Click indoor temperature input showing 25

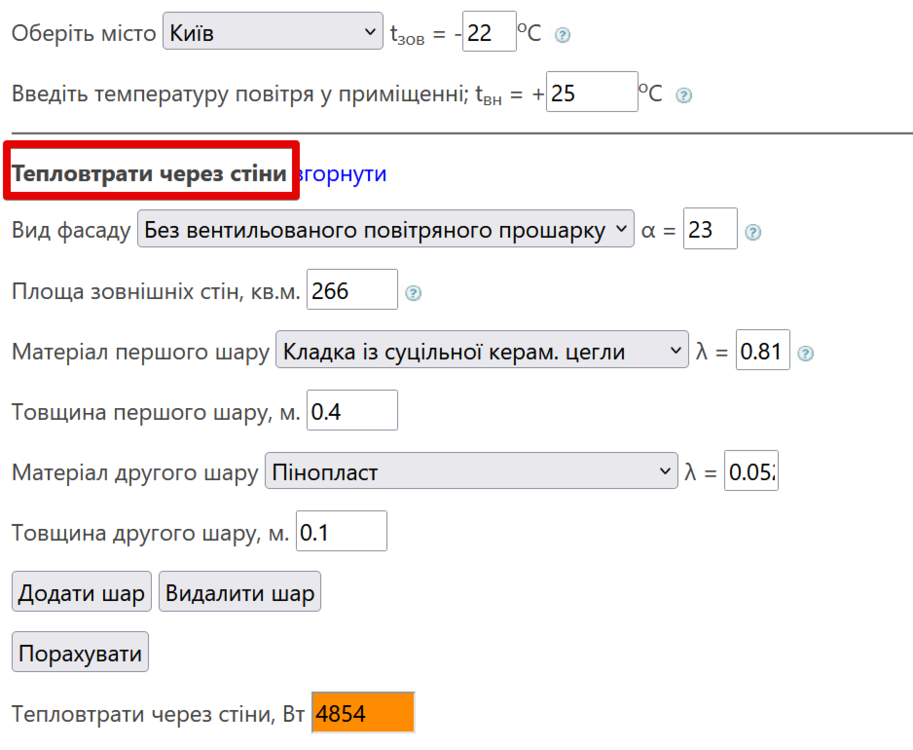(591, 94)
